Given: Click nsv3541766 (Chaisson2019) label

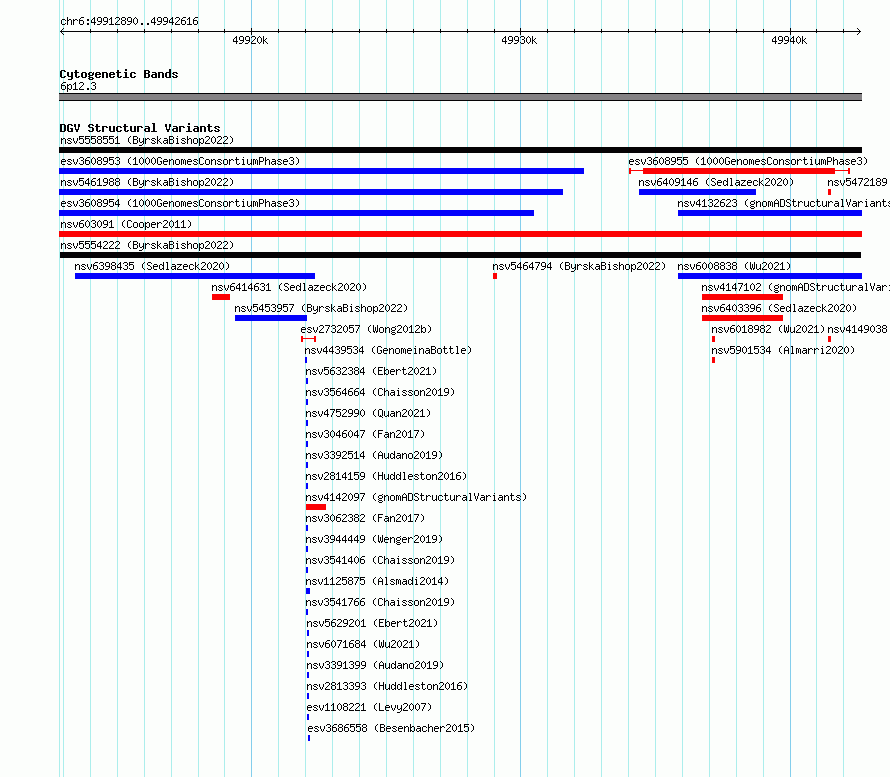Looking at the screenshot, I should pos(380,602).
